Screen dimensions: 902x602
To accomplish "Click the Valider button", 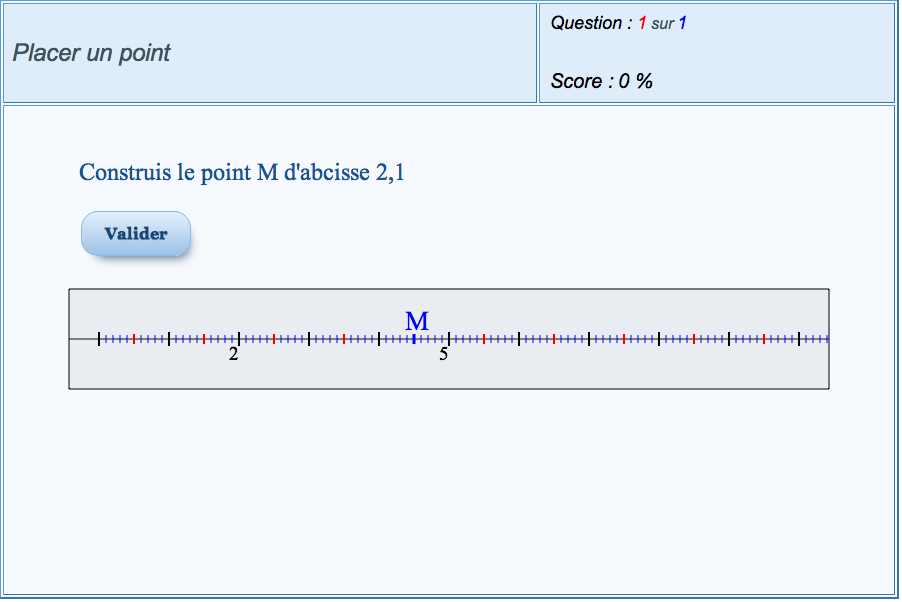I will [x=136, y=234].
